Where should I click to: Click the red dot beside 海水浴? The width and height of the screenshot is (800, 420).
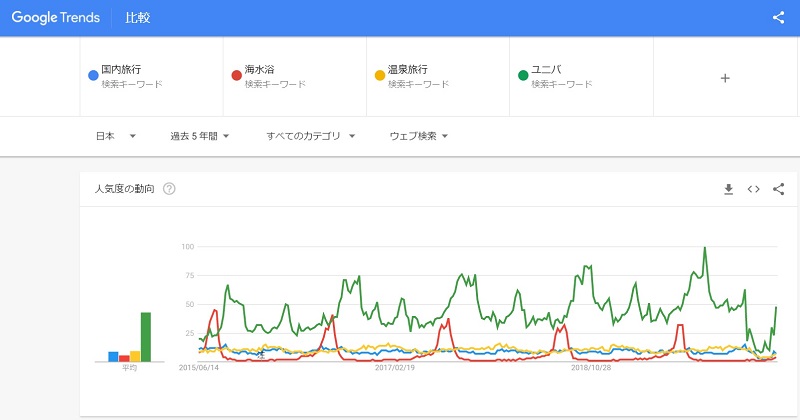[236, 75]
